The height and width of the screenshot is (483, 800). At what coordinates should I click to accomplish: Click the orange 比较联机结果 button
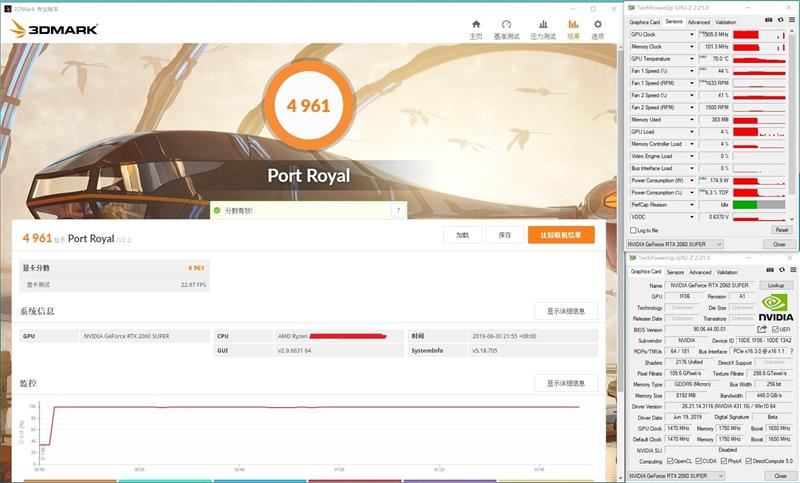pyautogui.click(x=561, y=235)
